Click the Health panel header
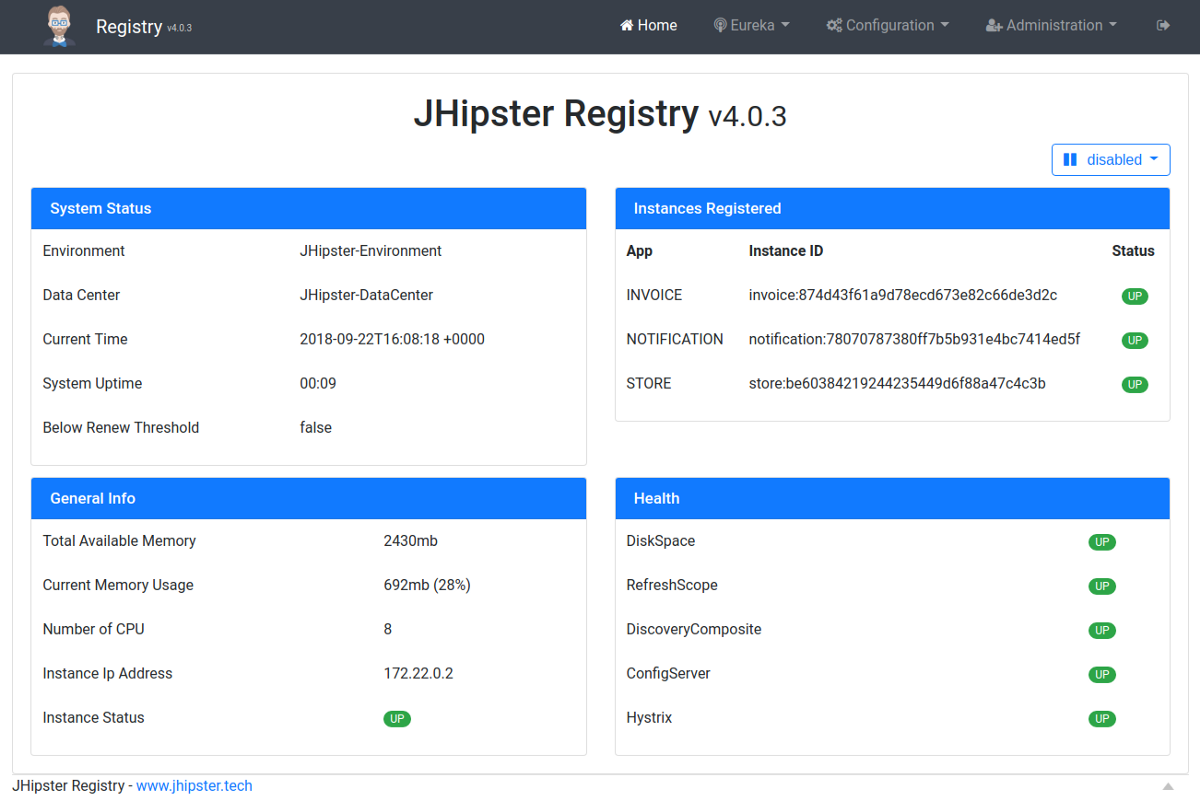The image size is (1200, 800). click(892, 499)
